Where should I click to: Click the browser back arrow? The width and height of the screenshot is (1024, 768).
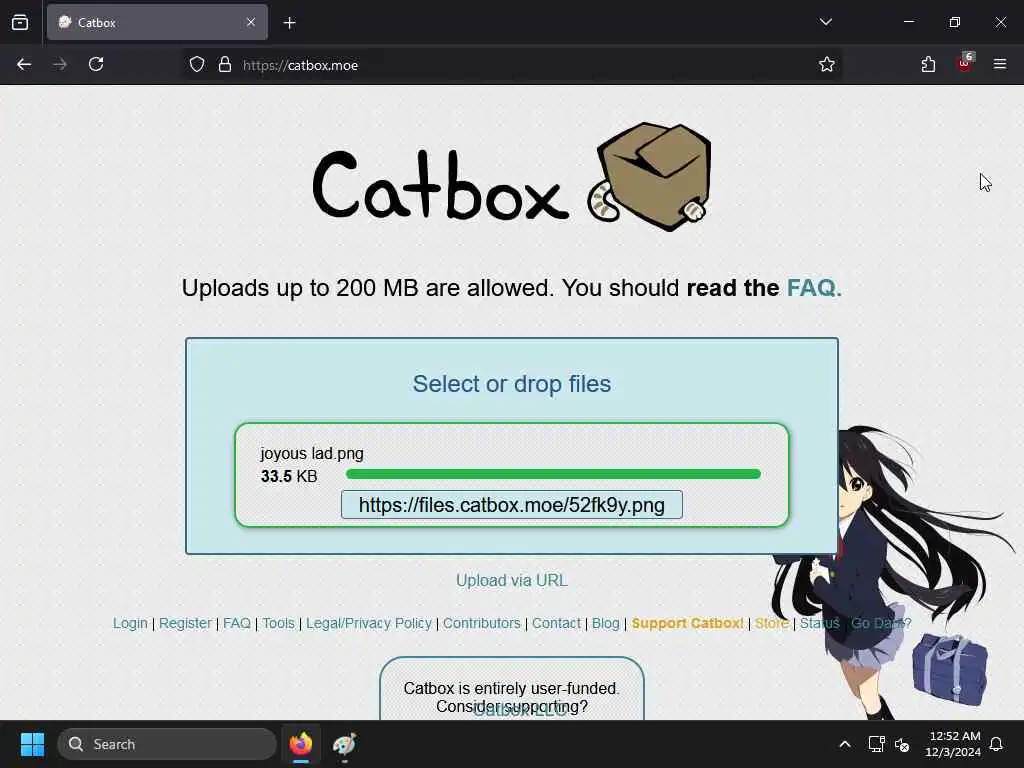point(24,64)
